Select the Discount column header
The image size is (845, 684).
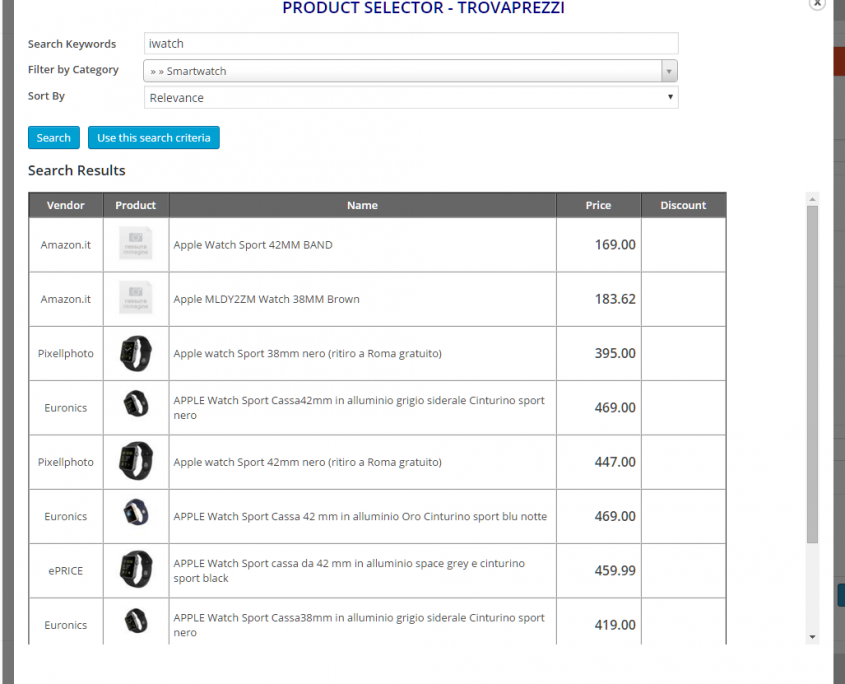(x=683, y=205)
